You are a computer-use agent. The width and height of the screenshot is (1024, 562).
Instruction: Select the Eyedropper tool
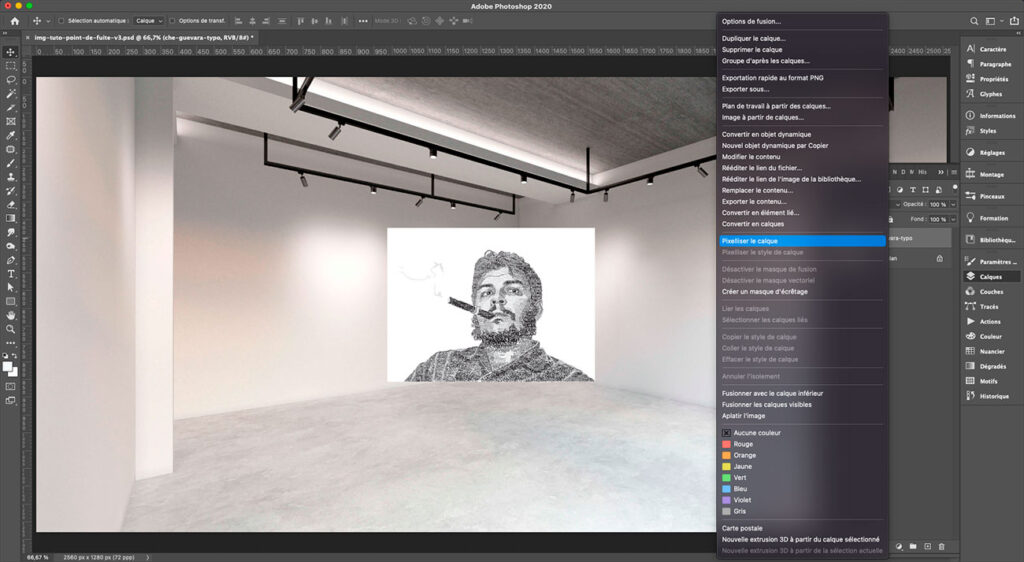(10, 135)
